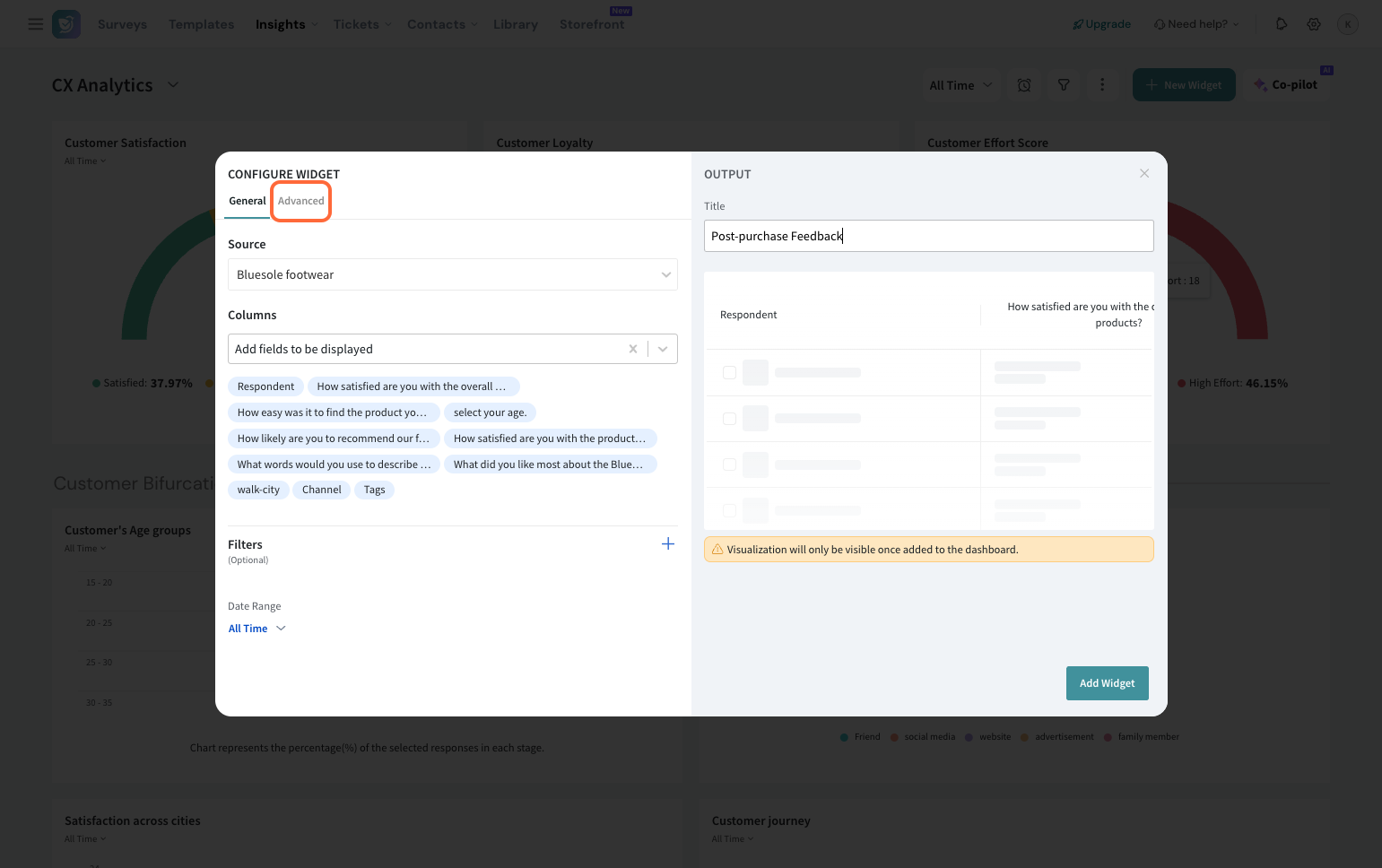
Task: Expand the Columns field dropdown arrow
Action: tap(663, 349)
